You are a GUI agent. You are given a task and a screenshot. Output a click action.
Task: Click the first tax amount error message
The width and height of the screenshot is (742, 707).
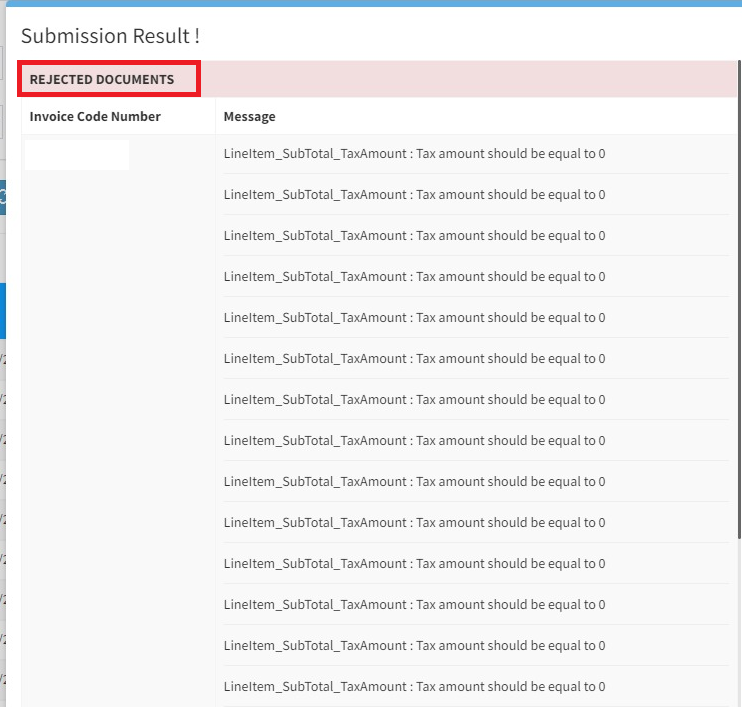click(414, 154)
